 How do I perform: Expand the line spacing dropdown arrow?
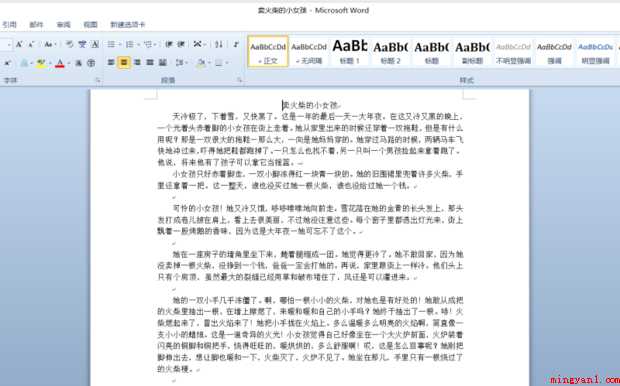[187, 62]
